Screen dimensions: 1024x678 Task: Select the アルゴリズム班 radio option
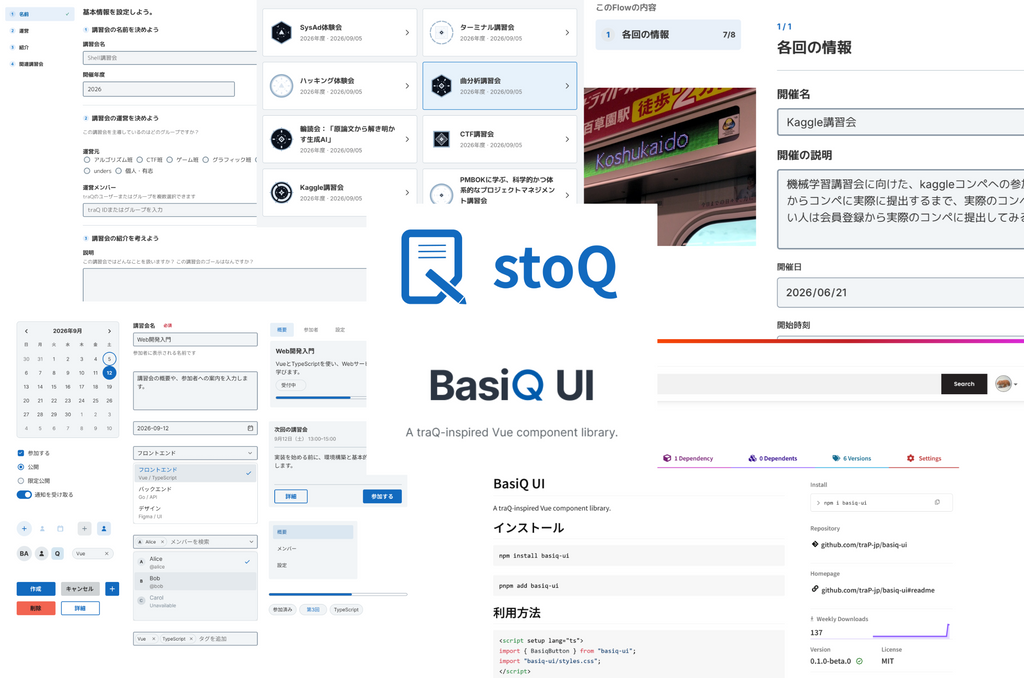coord(87,159)
